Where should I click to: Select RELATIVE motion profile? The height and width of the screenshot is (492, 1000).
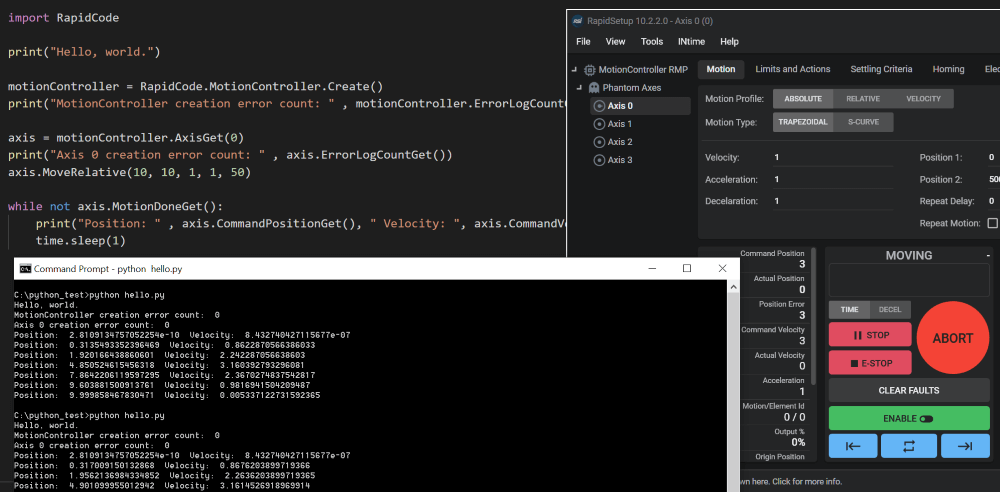coord(863,99)
